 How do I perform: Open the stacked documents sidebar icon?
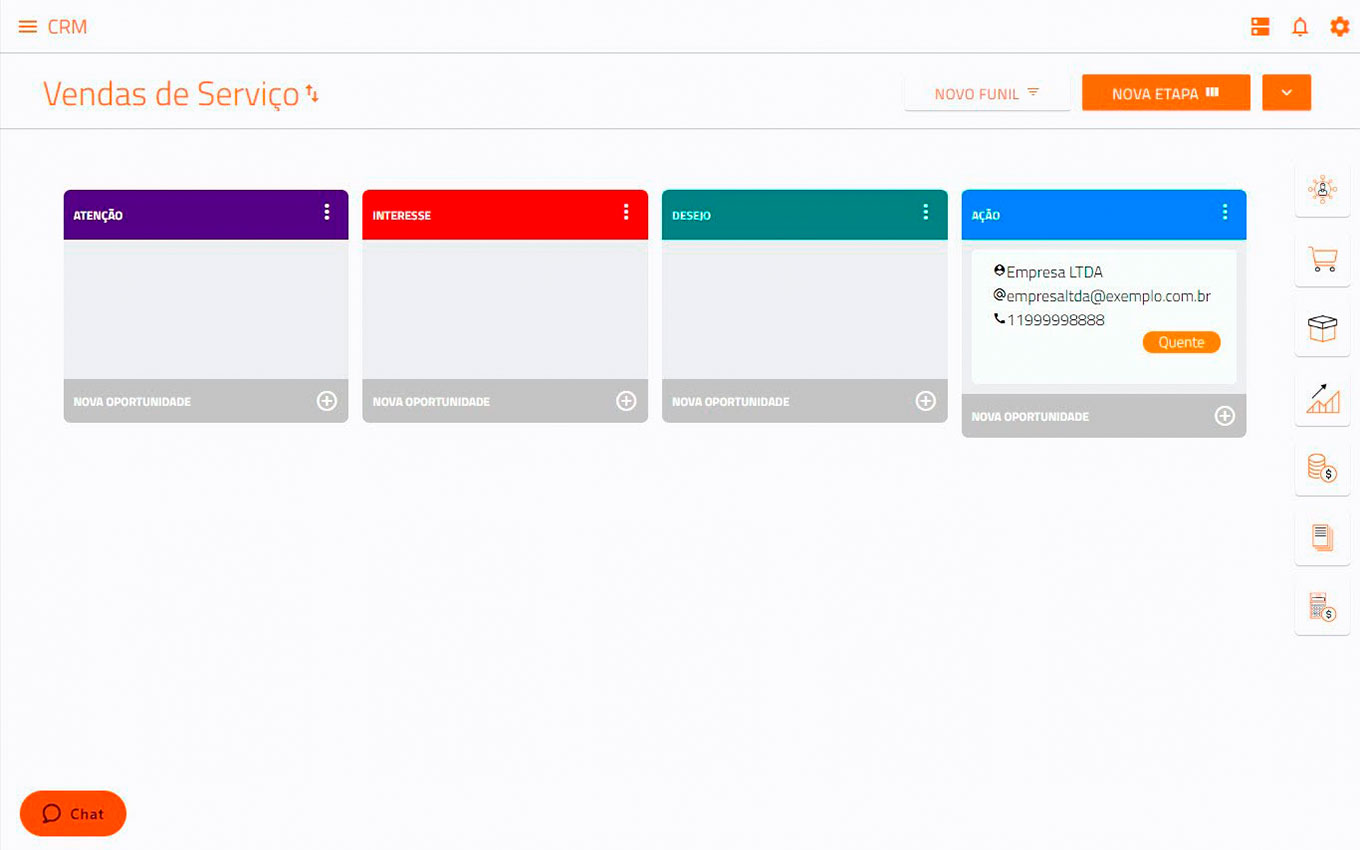pos(1322,537)
